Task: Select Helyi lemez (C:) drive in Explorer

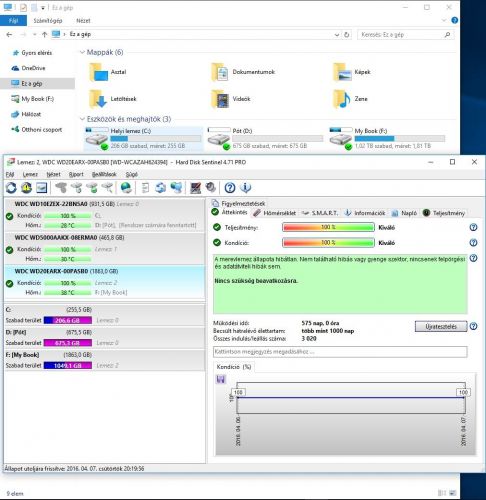Action: pos(143,138)
